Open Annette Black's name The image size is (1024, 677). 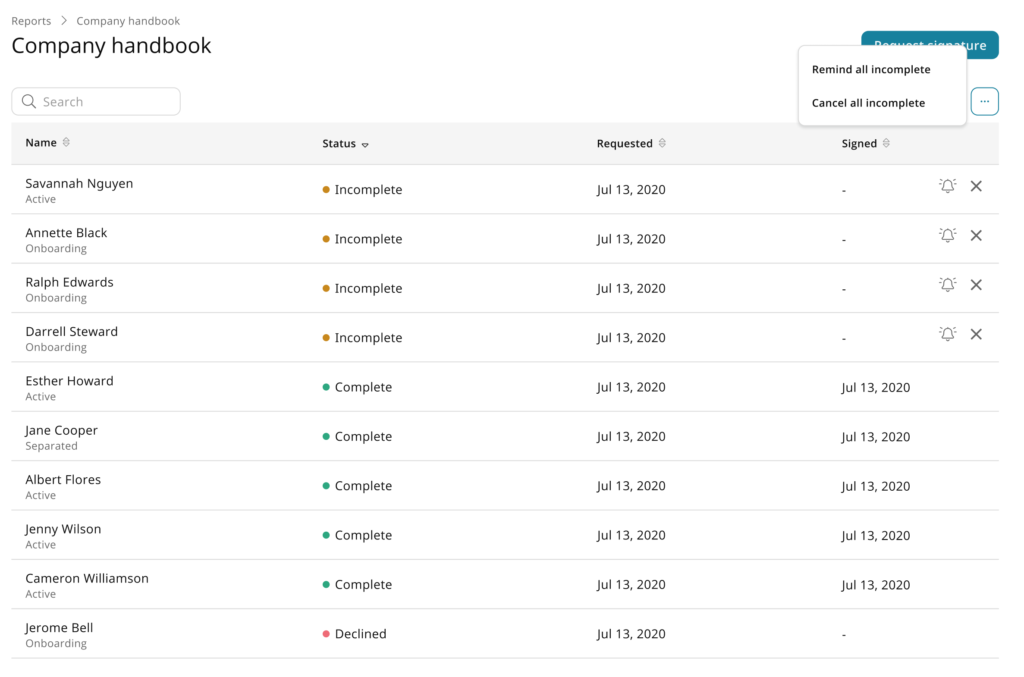[x=66, y=232]
